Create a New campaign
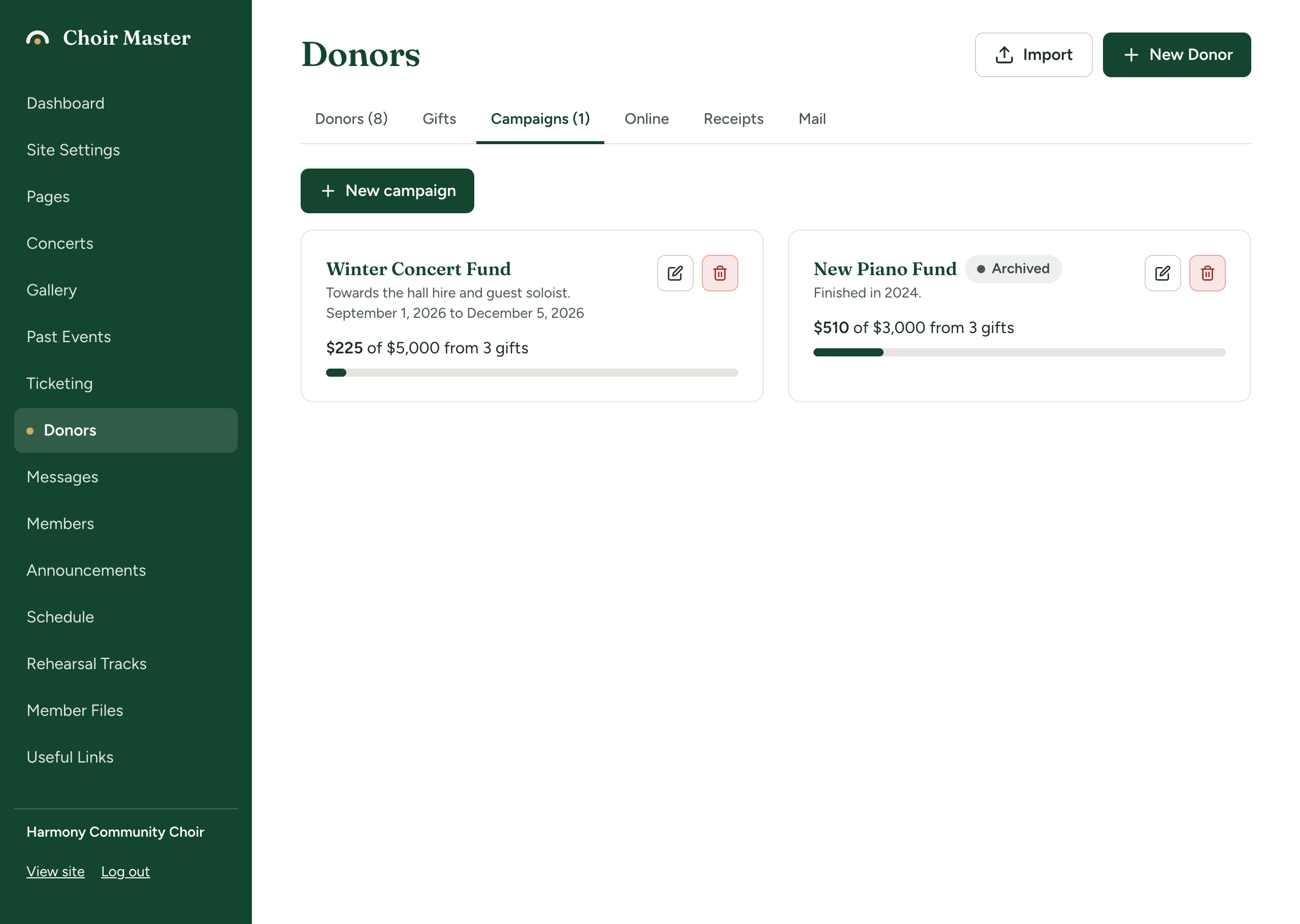The image size is (1300, 924). [387, 190]
